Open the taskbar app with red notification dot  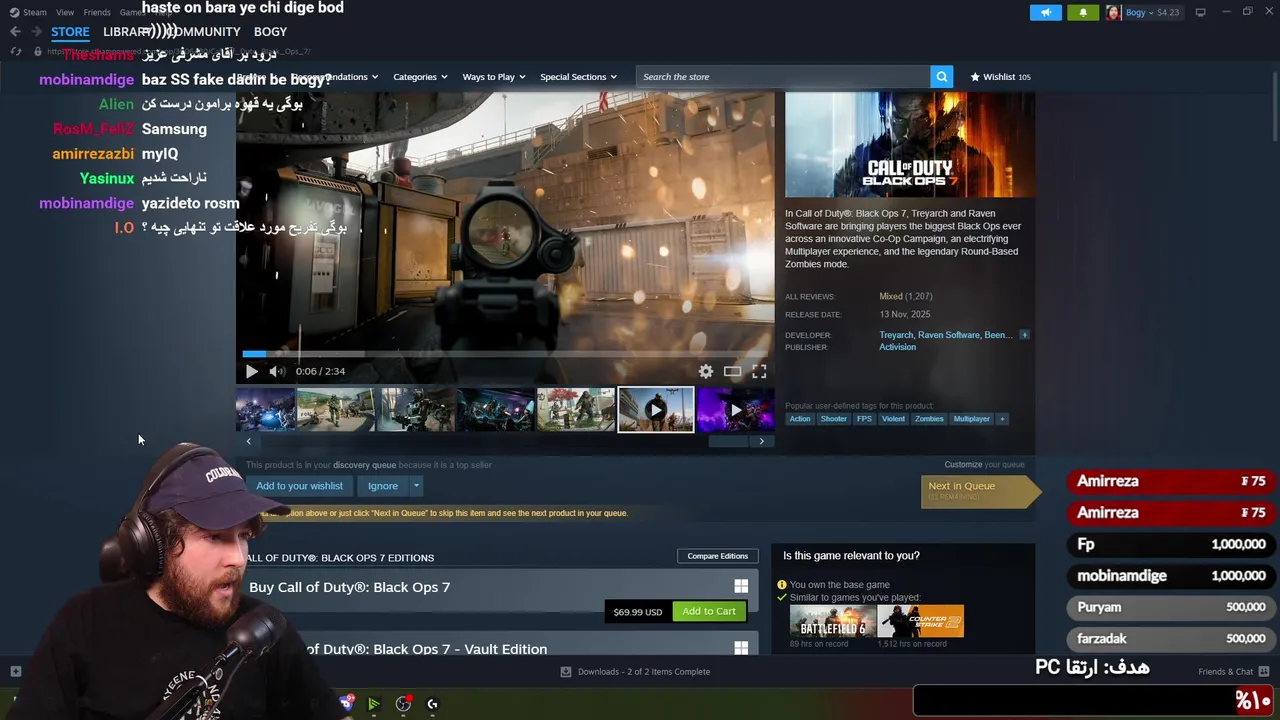coord(403,704)
